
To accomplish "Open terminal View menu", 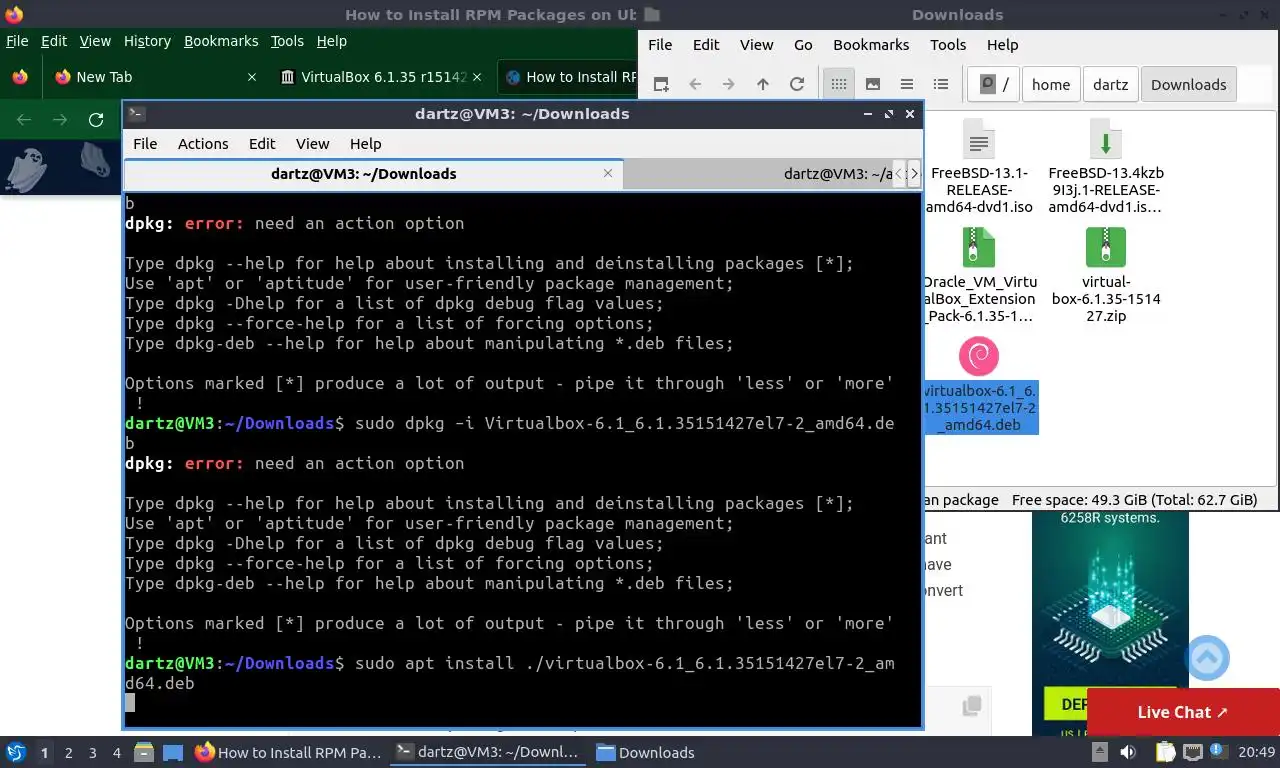I will click(x=312, y=143).
